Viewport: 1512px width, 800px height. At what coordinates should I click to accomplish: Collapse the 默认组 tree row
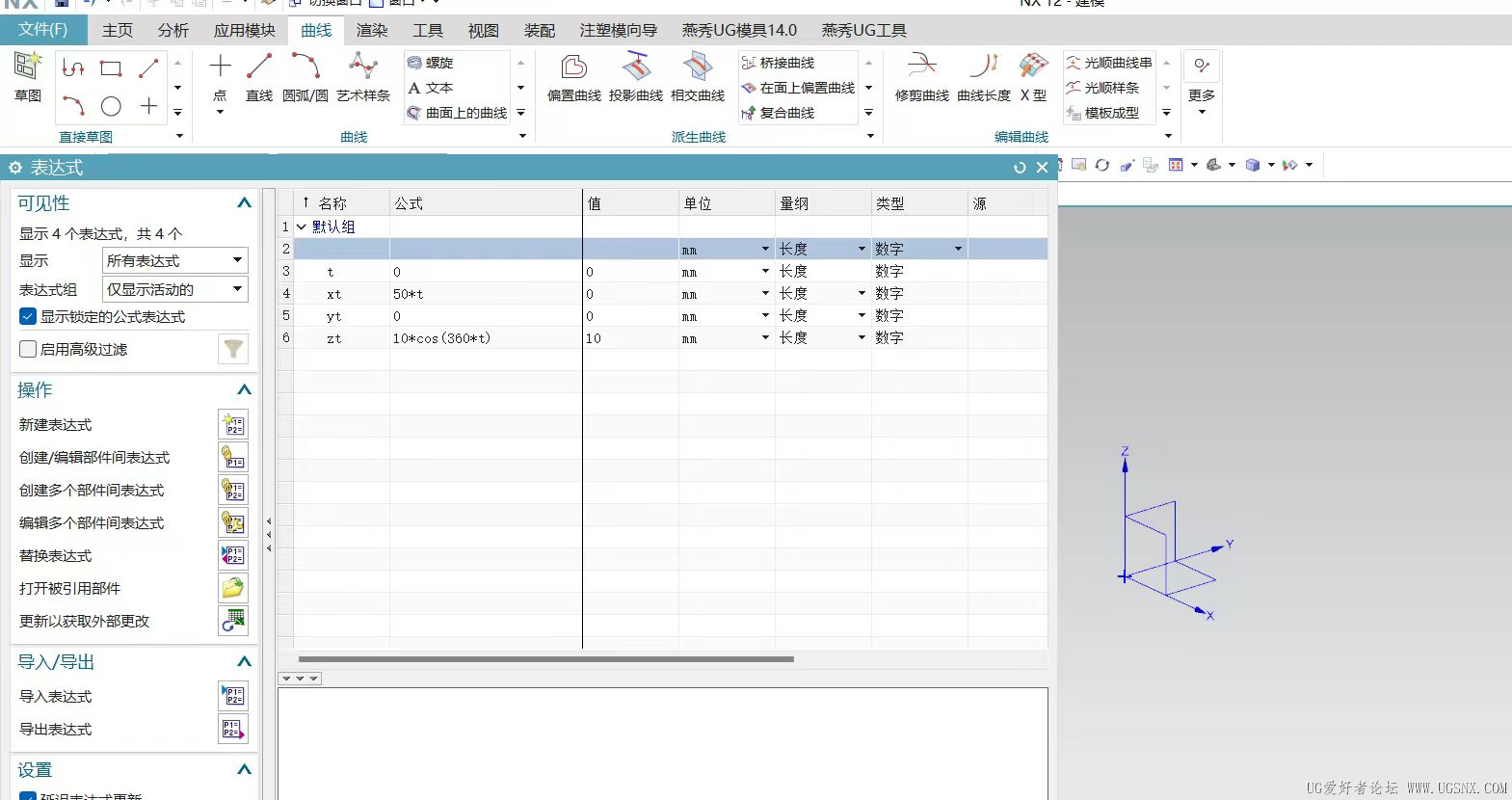pos(302,227)
